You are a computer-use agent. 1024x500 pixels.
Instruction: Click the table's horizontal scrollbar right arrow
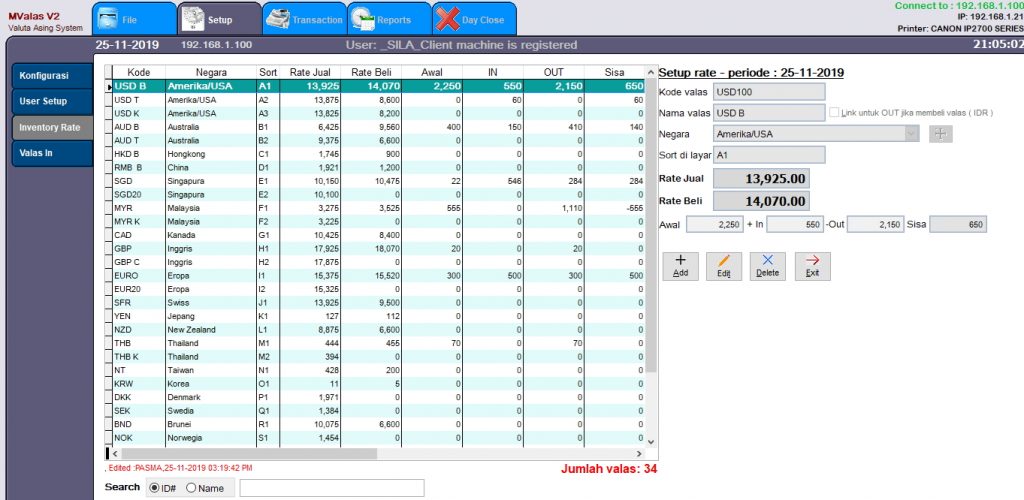click(x=639, y=453)
